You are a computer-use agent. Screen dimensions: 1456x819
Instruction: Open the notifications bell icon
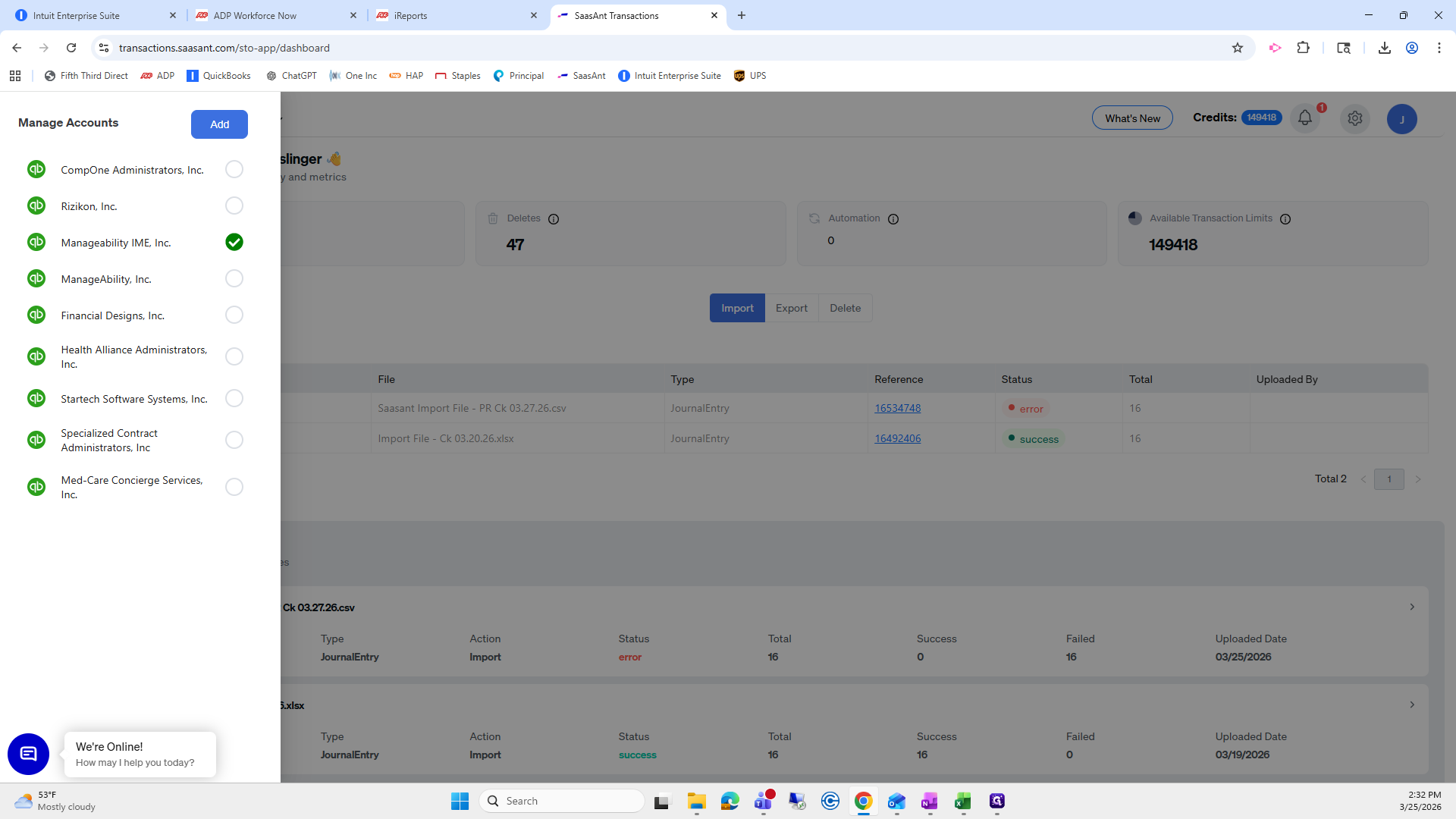(x=1304, y=118)
